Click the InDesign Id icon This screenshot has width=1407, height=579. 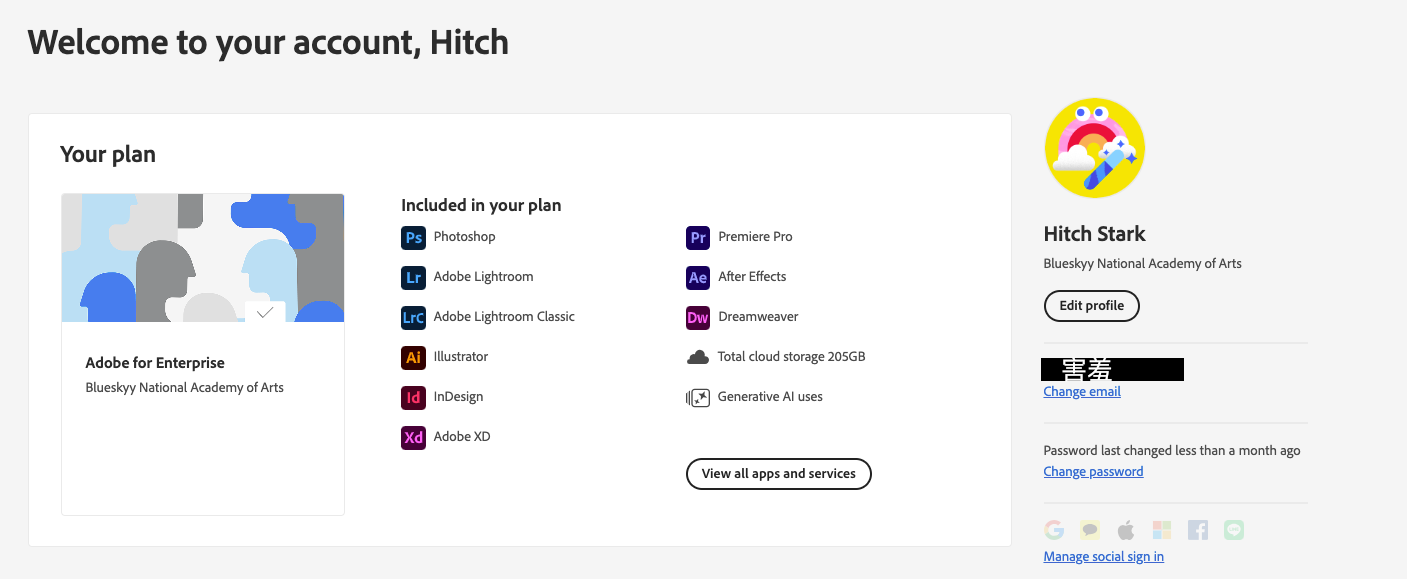click(x=413, y=397)
